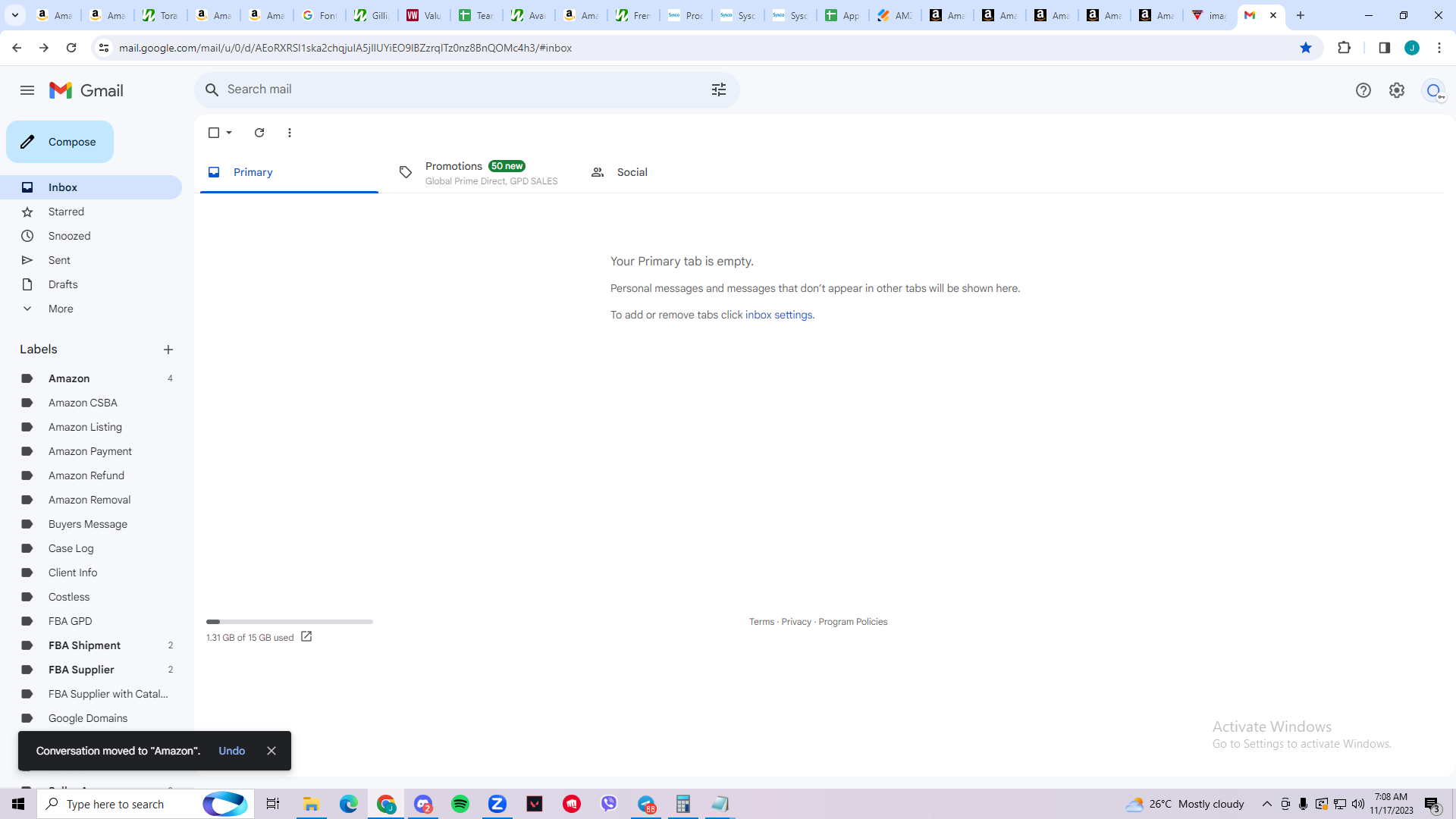Tick the select-all checkbox
The width and height of the screenshot is (1456, 819).
click(x=214, y=133)
